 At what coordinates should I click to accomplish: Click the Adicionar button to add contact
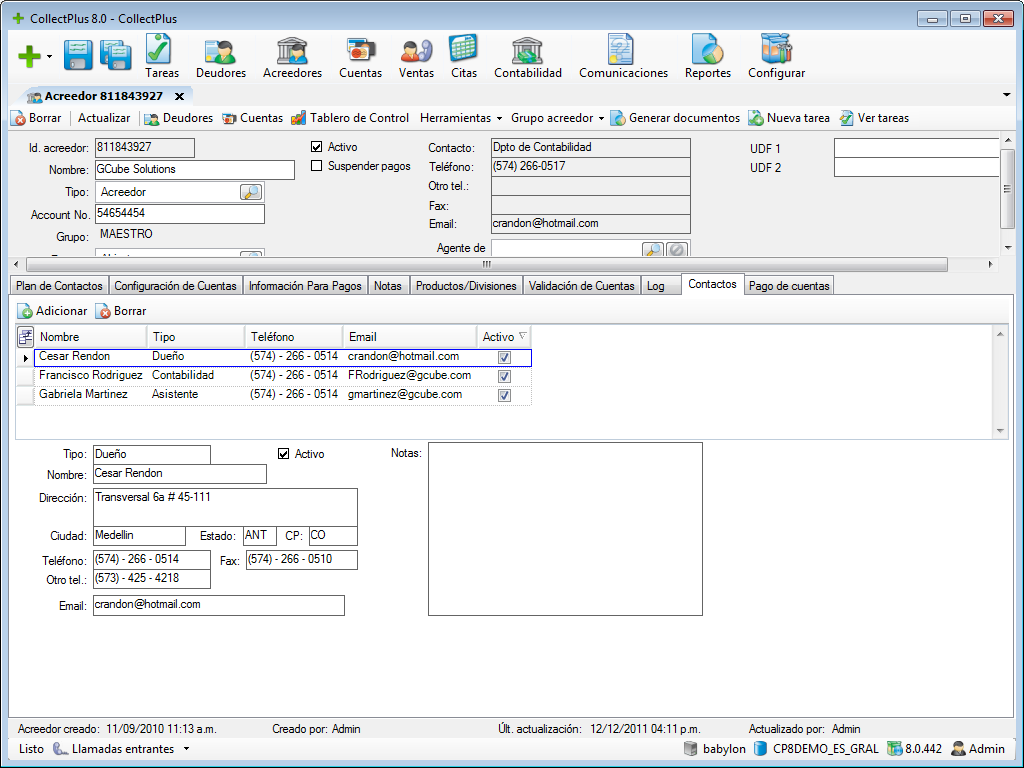(x=52, y=311)
